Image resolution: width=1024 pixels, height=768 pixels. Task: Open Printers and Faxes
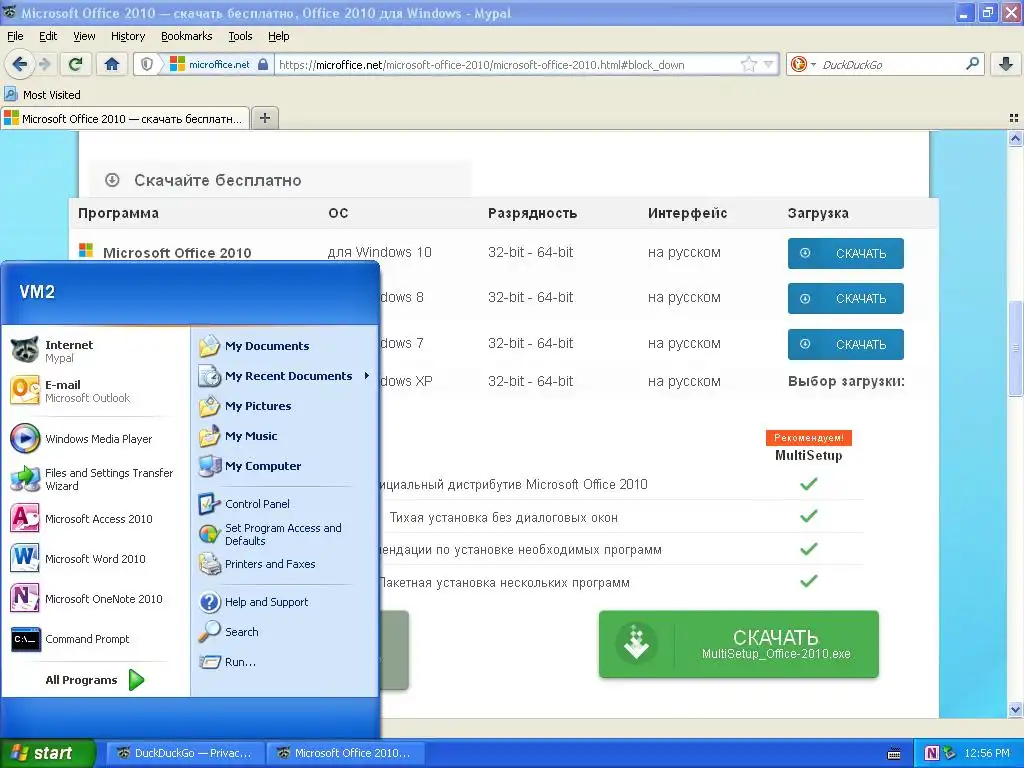click(x=285, y=564)
